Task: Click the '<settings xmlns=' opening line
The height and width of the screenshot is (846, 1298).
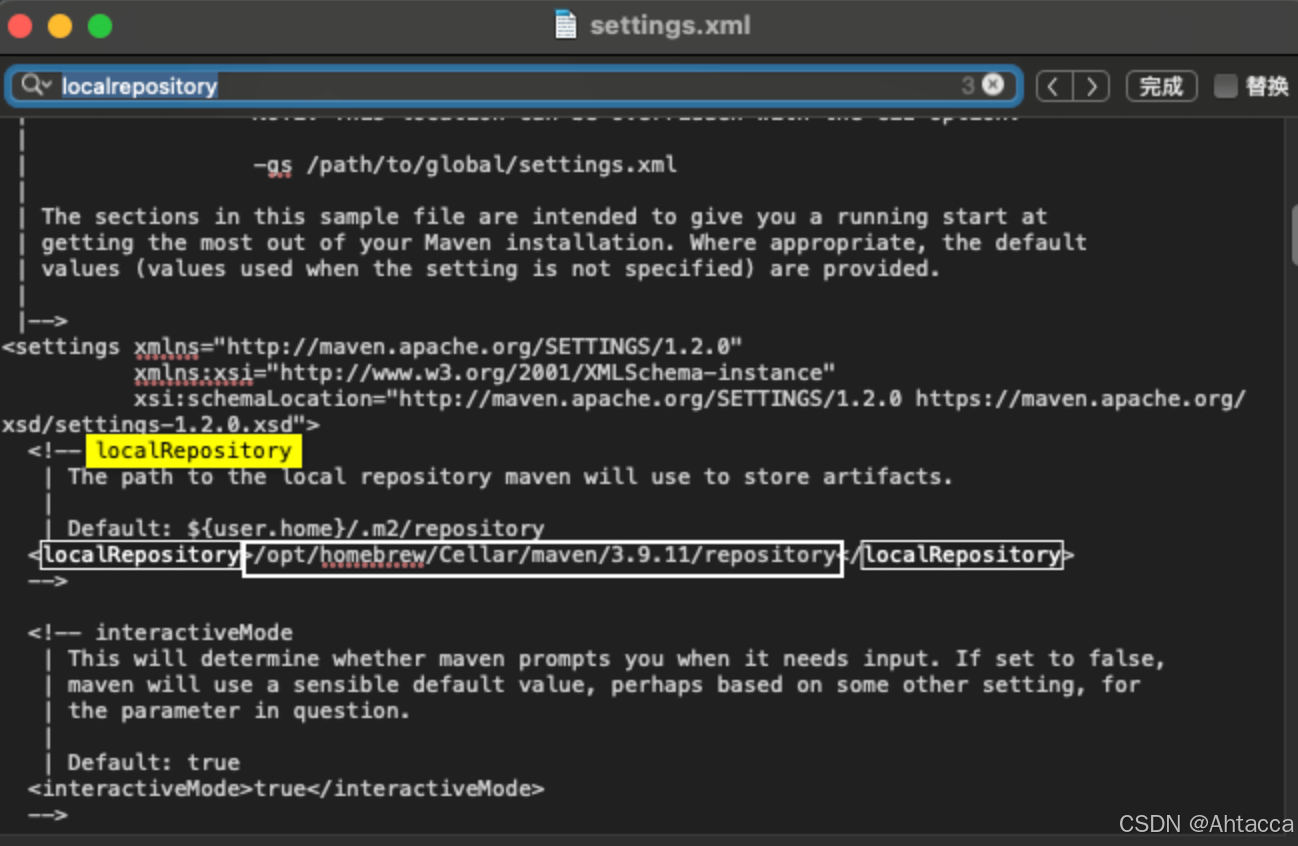Action: tap(372, 347)
